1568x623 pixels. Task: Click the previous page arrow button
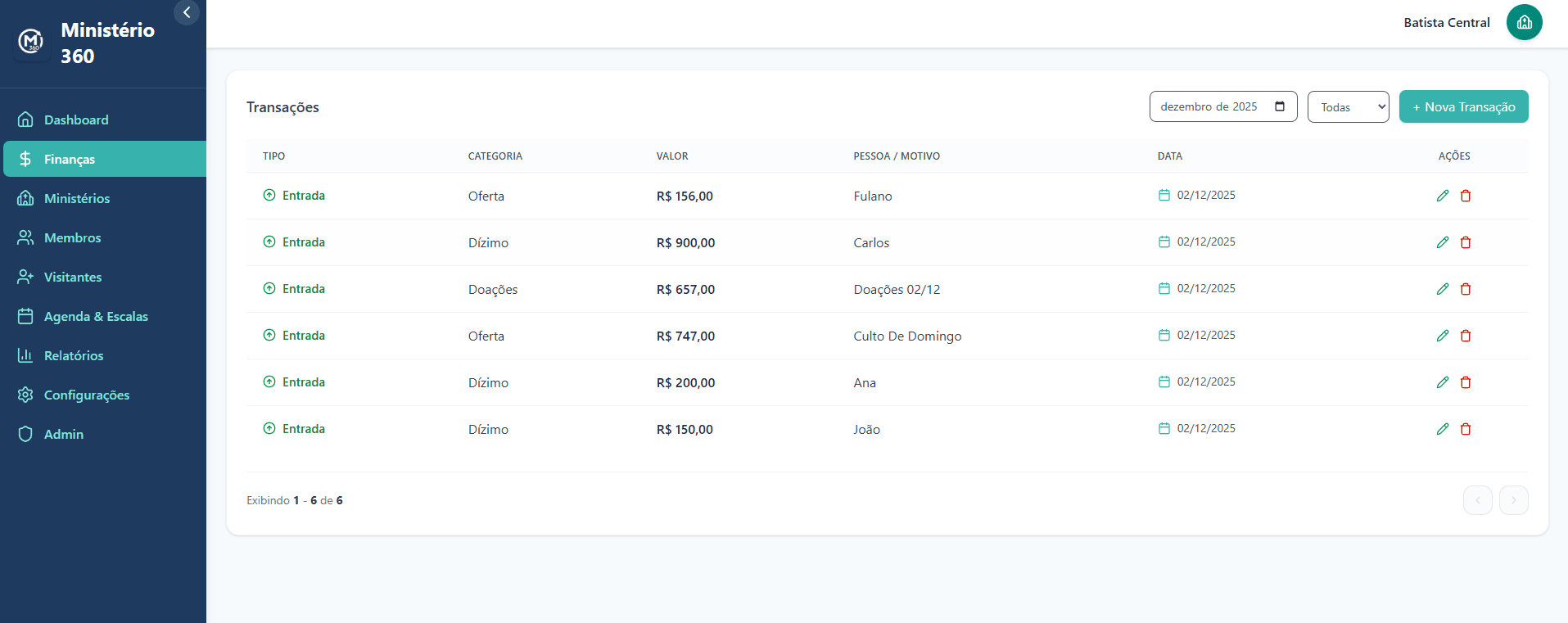pyautogui.click(x=1477, y=500)
